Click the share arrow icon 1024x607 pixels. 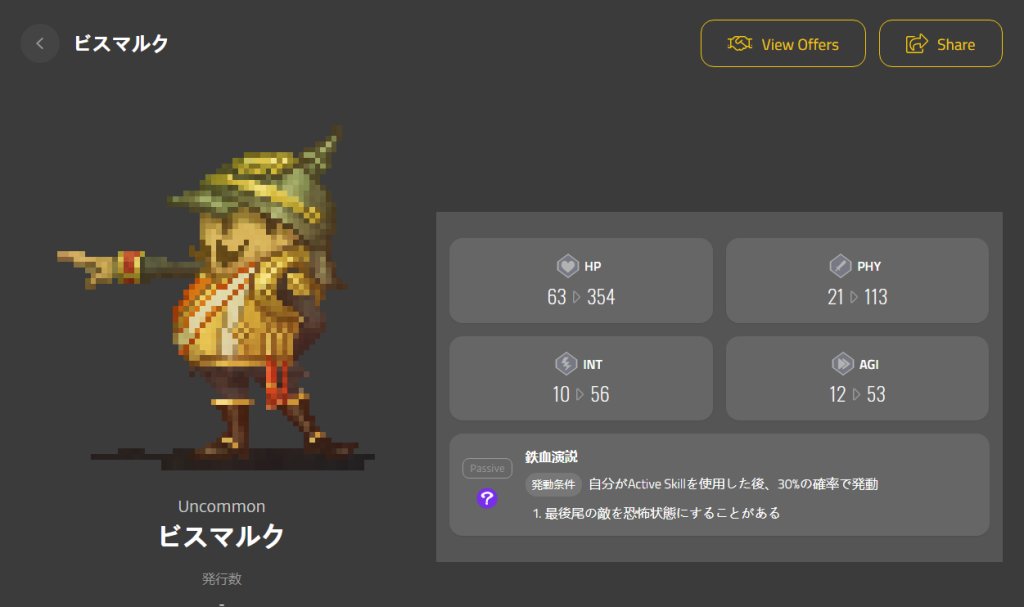916,44
